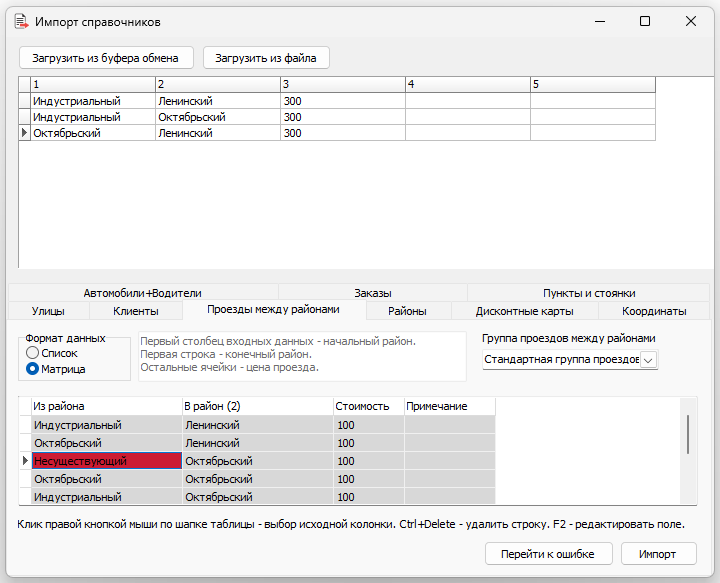Image resolution: width=720 pixels, height=583 pixels.
Task: Close the Импорт справочников window
Action: click(690, 22)
